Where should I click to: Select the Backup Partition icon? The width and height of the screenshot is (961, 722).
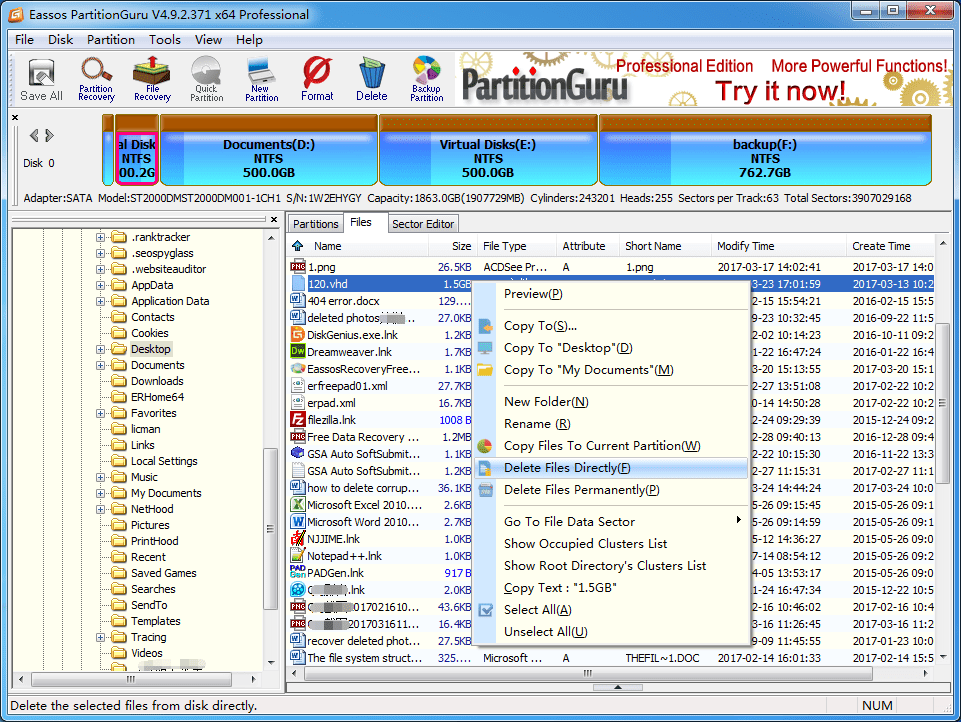[x=426, y=78]
